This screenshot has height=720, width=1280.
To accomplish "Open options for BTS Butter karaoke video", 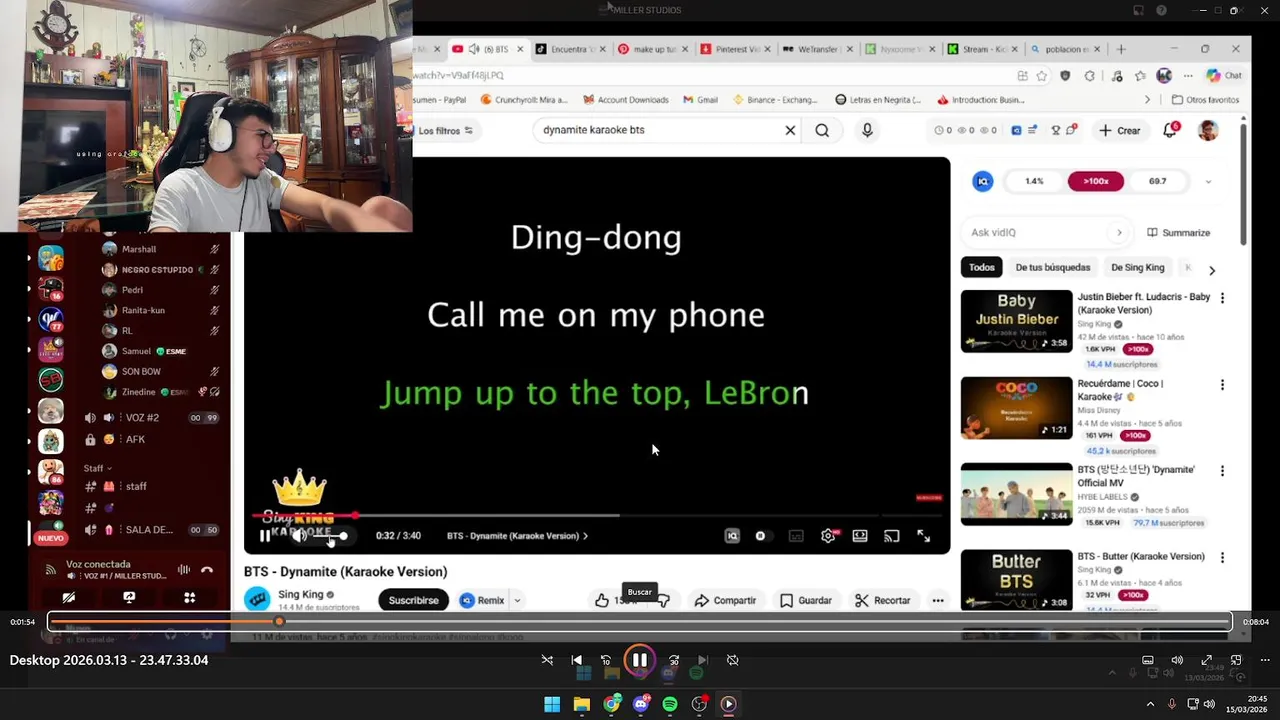I will [1222, 557].
